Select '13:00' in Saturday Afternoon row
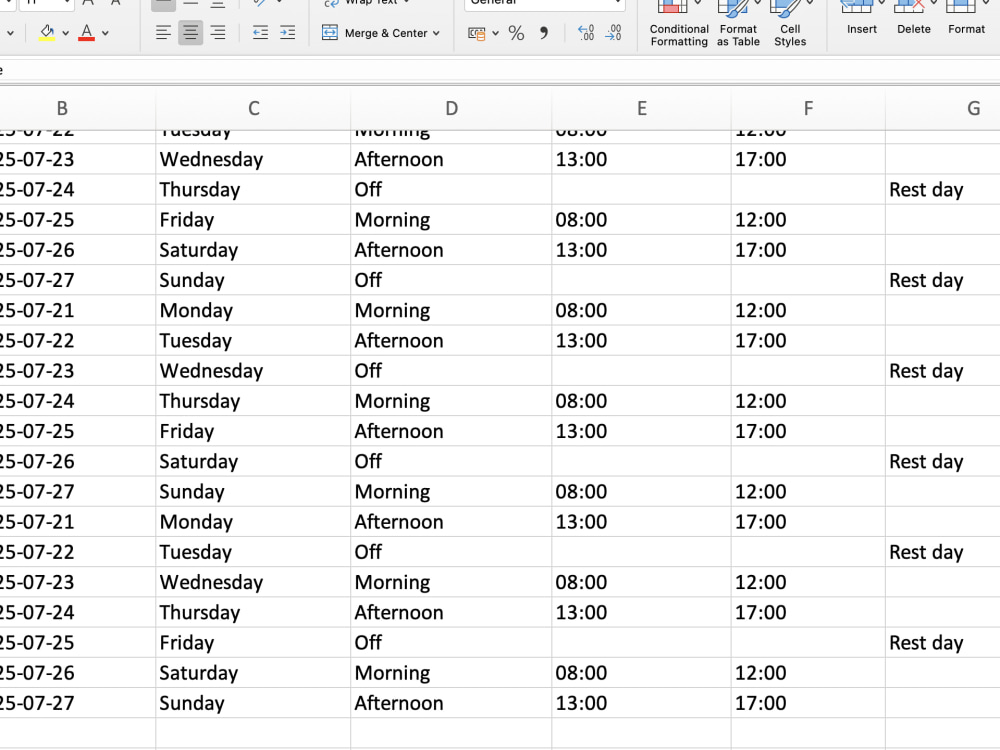Viewport: 1000px width, 750px height. [x=642, y=250]
